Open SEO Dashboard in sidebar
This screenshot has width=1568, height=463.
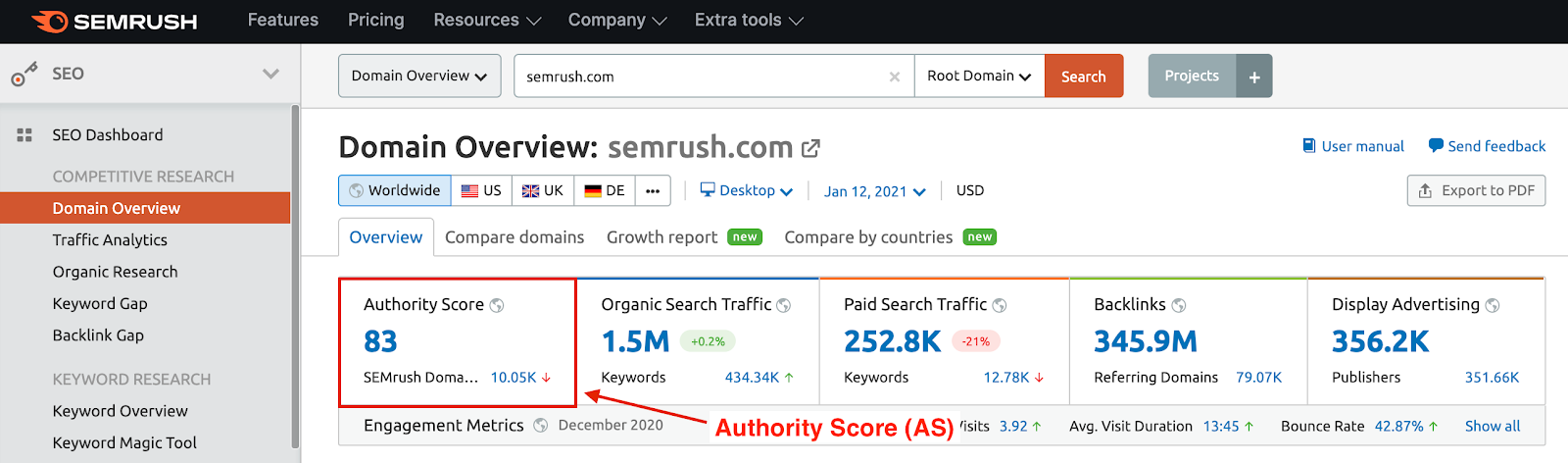click(108, 135)
